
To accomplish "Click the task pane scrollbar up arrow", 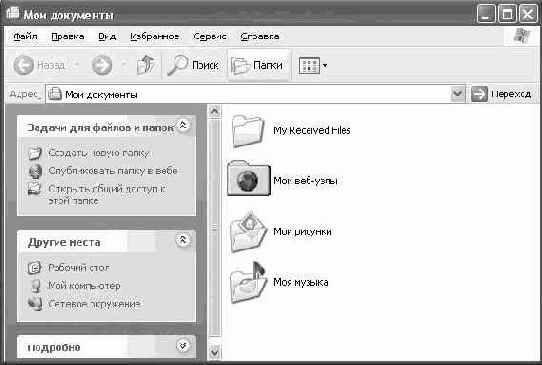I will [x=215, y=111].
